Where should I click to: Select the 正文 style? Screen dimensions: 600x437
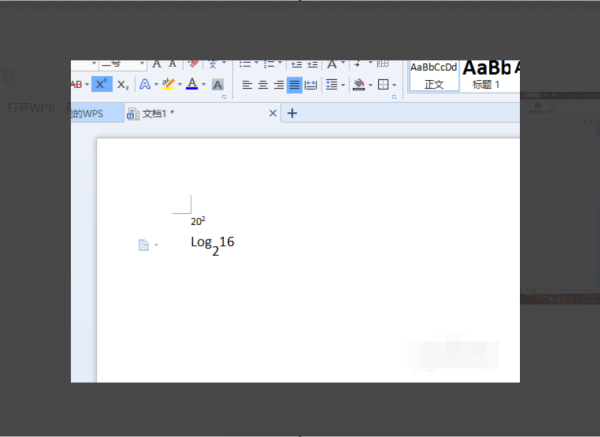coord(433,76)
